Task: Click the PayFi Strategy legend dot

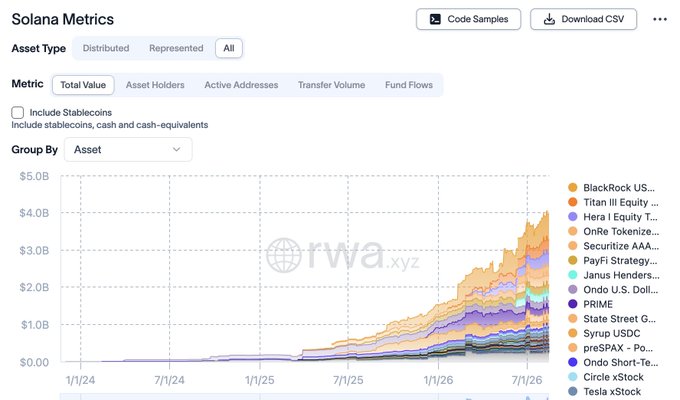Action: (572, 260)
